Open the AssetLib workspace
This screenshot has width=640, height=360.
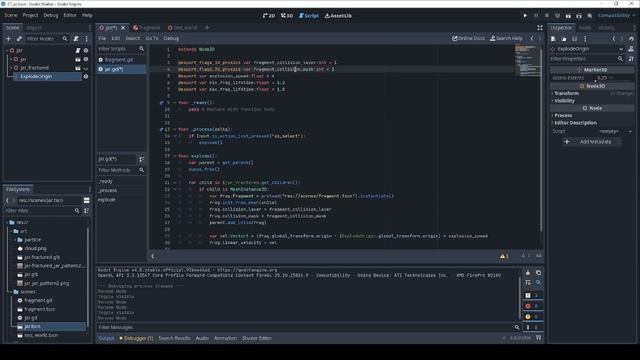coord(338,16)
